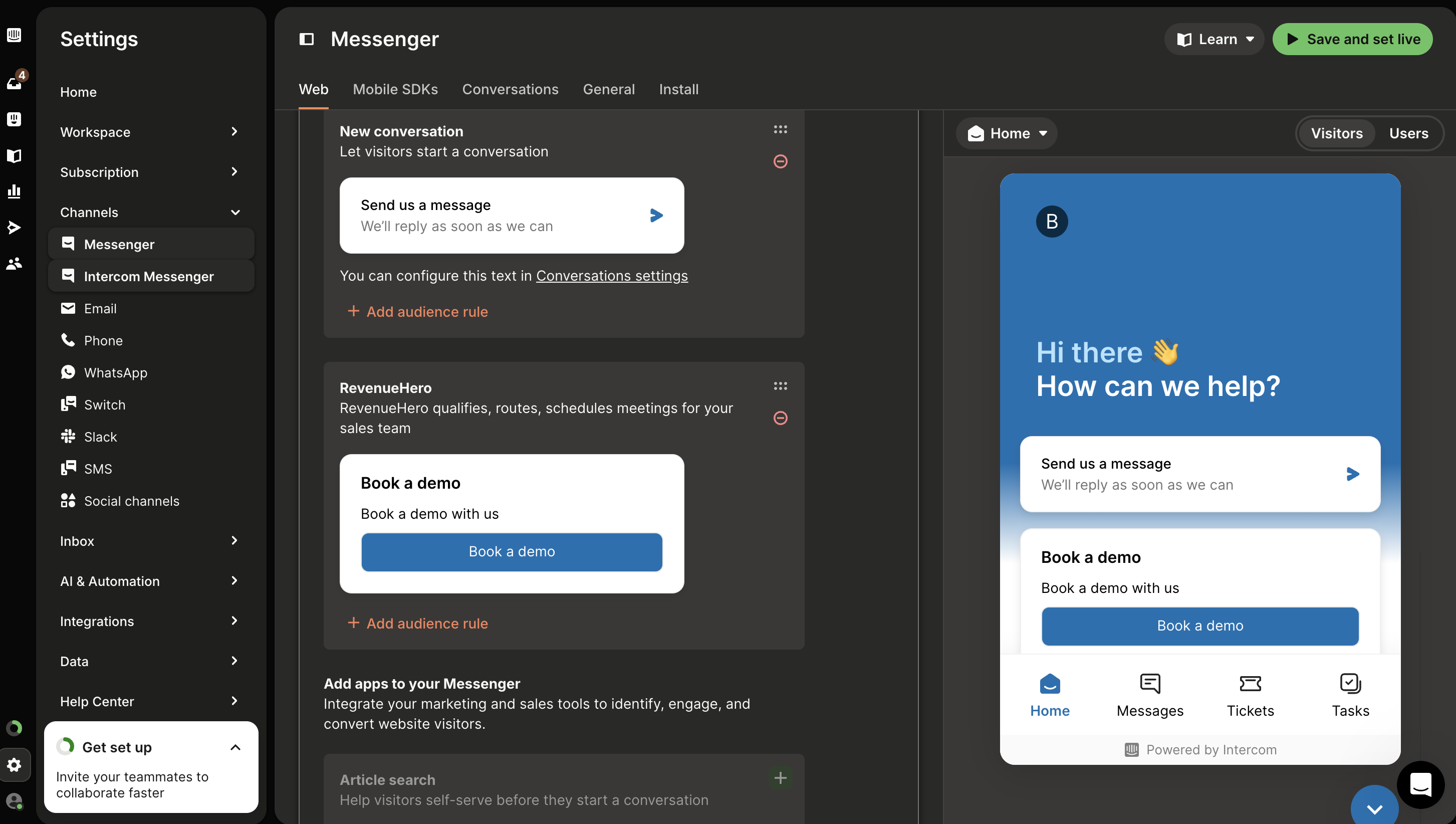
Task: Open Switch channel settings
Action: (151, 404)
